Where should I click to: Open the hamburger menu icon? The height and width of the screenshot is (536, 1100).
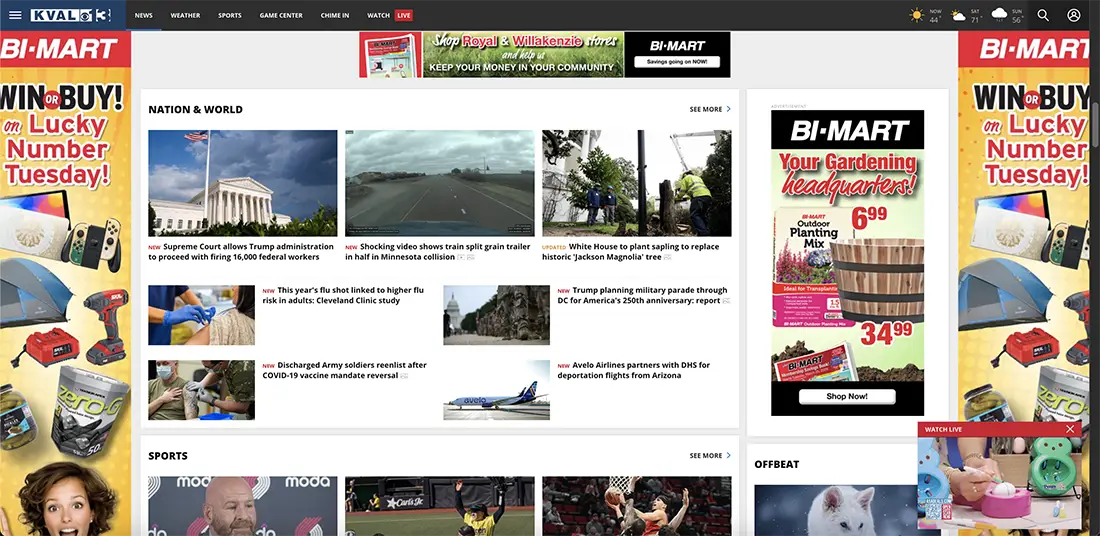[15, 15]
